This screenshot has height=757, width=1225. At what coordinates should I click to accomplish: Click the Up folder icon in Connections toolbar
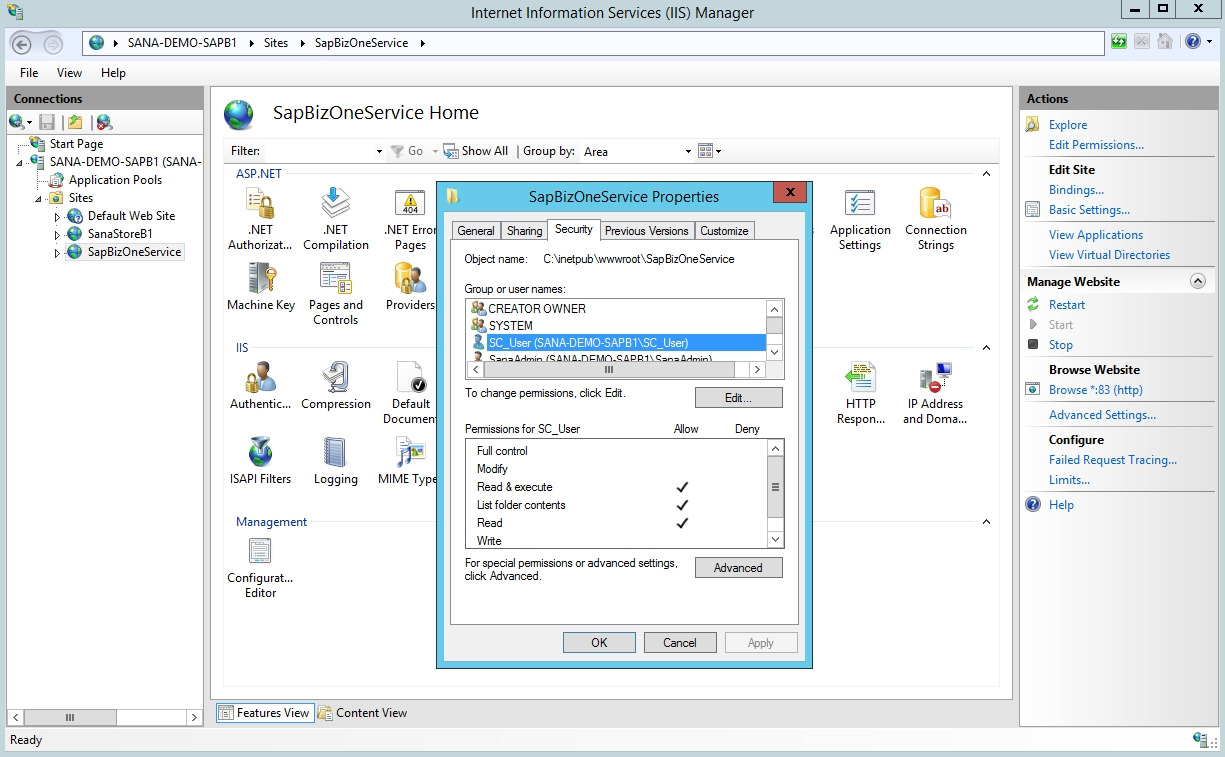[75, 122]
